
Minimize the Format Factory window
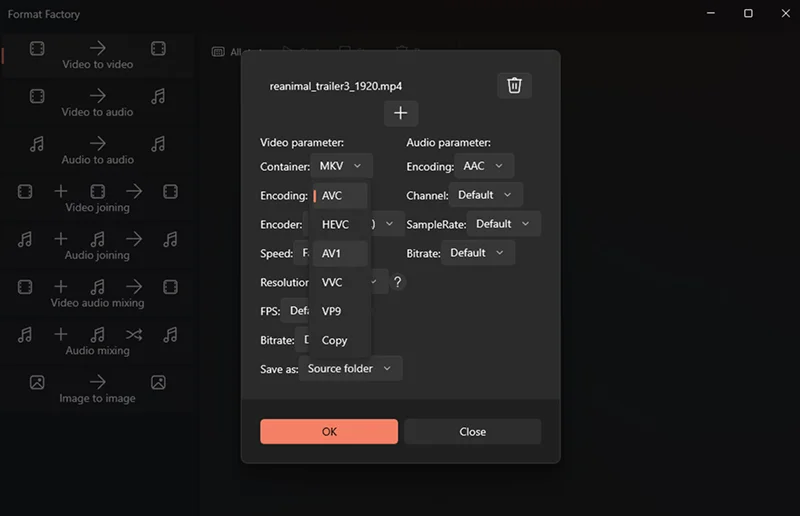tap(711, 13)
